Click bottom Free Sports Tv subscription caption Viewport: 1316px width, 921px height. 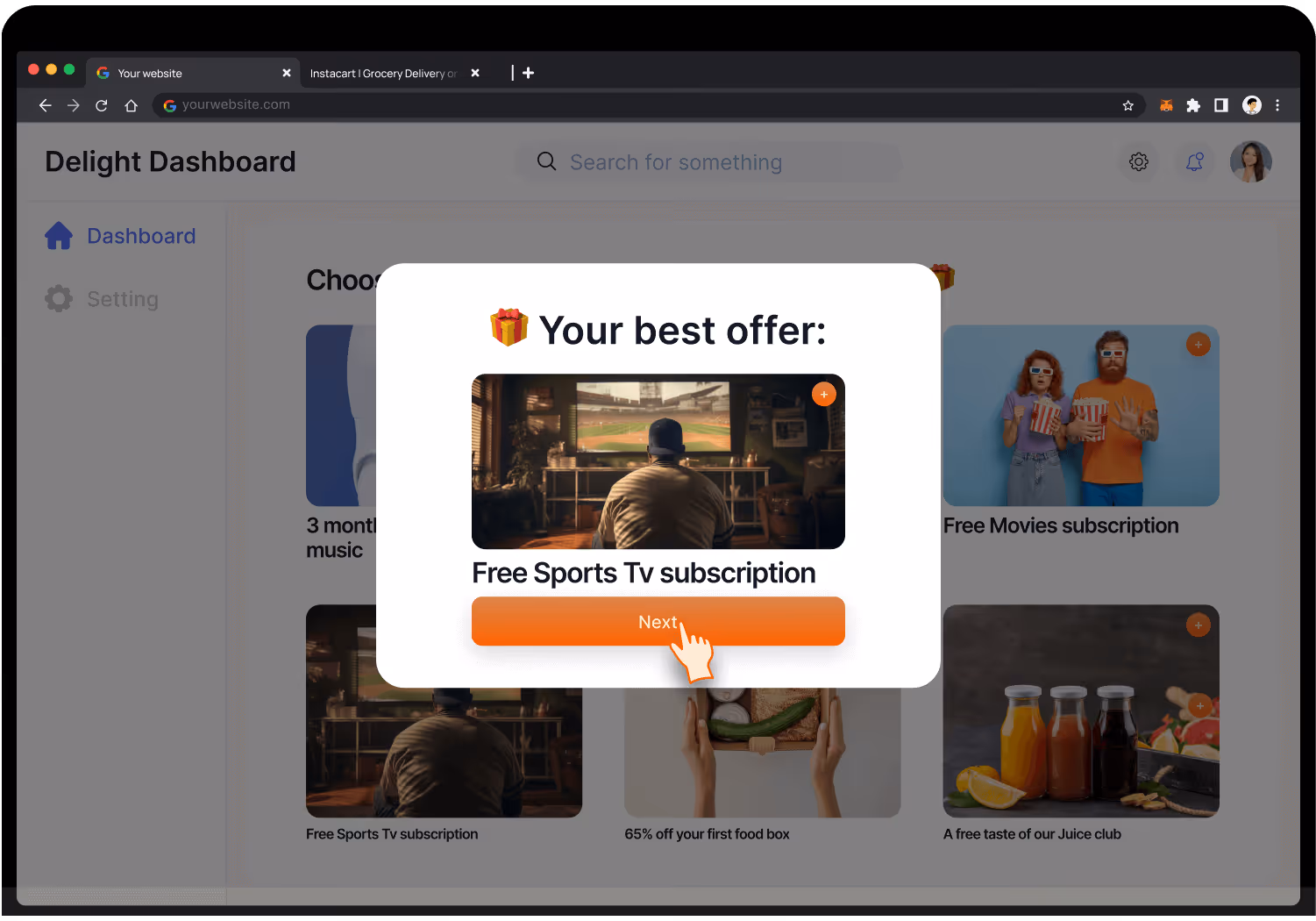click(392, 834)
